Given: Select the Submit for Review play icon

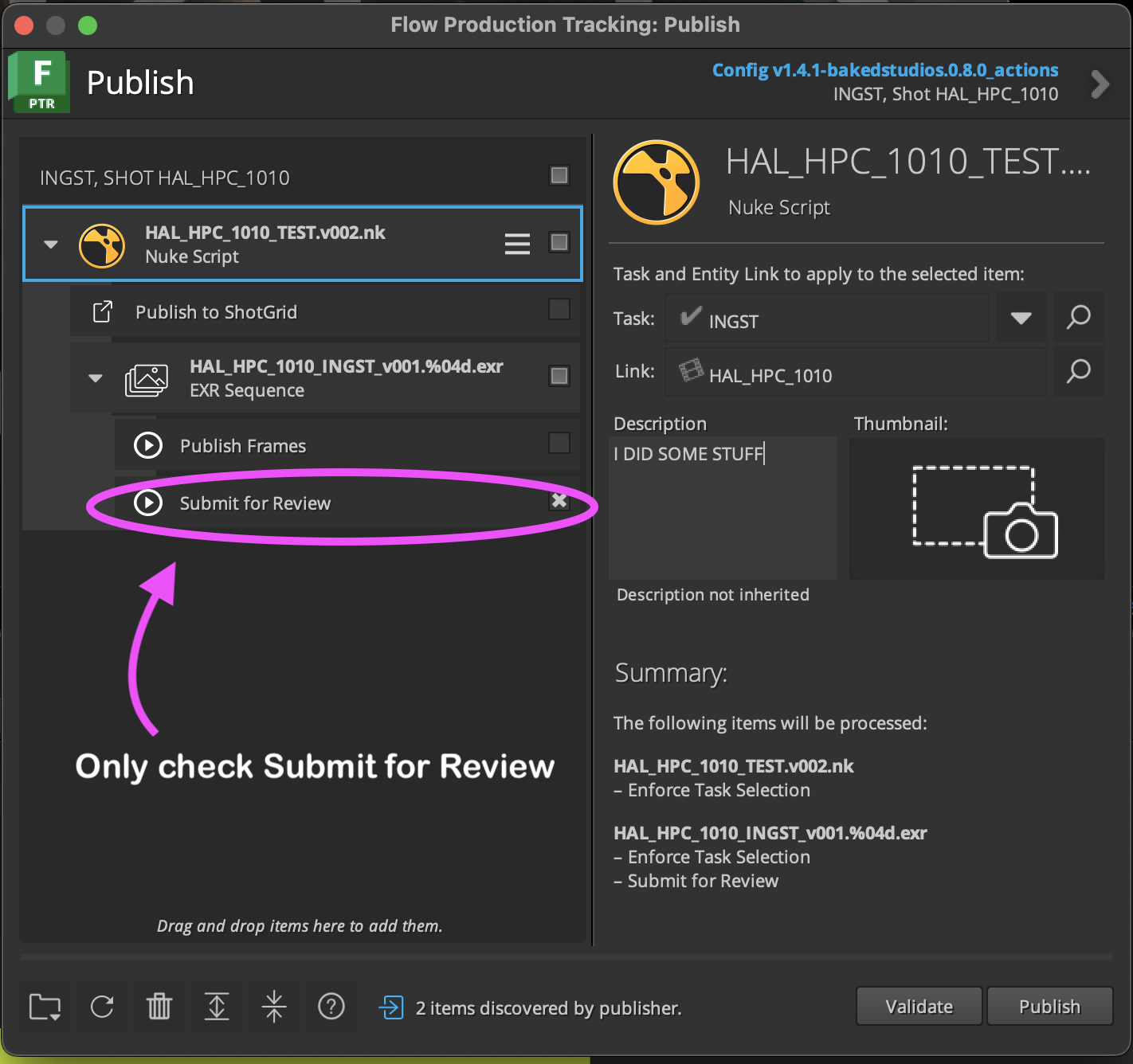Looking at the screenshot, I should [148, 503].
